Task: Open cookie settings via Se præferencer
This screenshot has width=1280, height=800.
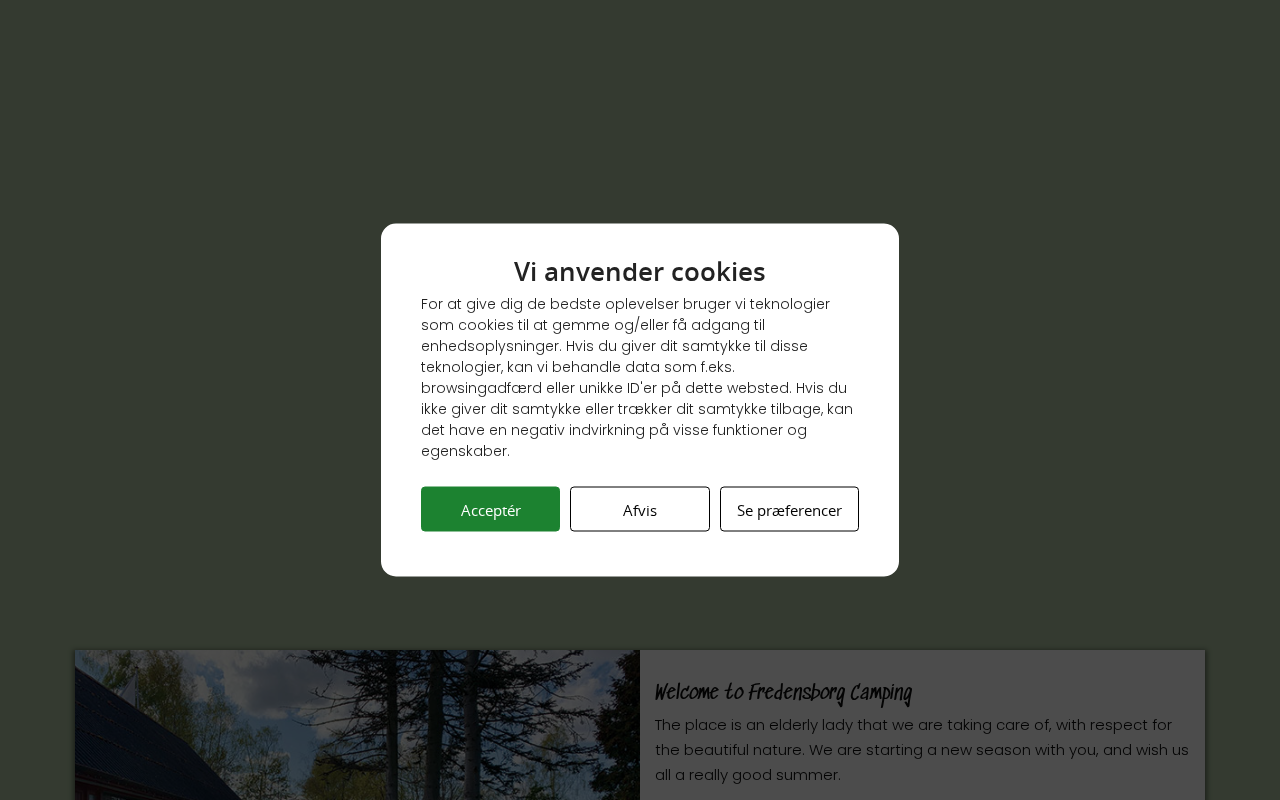Action: 789,509
